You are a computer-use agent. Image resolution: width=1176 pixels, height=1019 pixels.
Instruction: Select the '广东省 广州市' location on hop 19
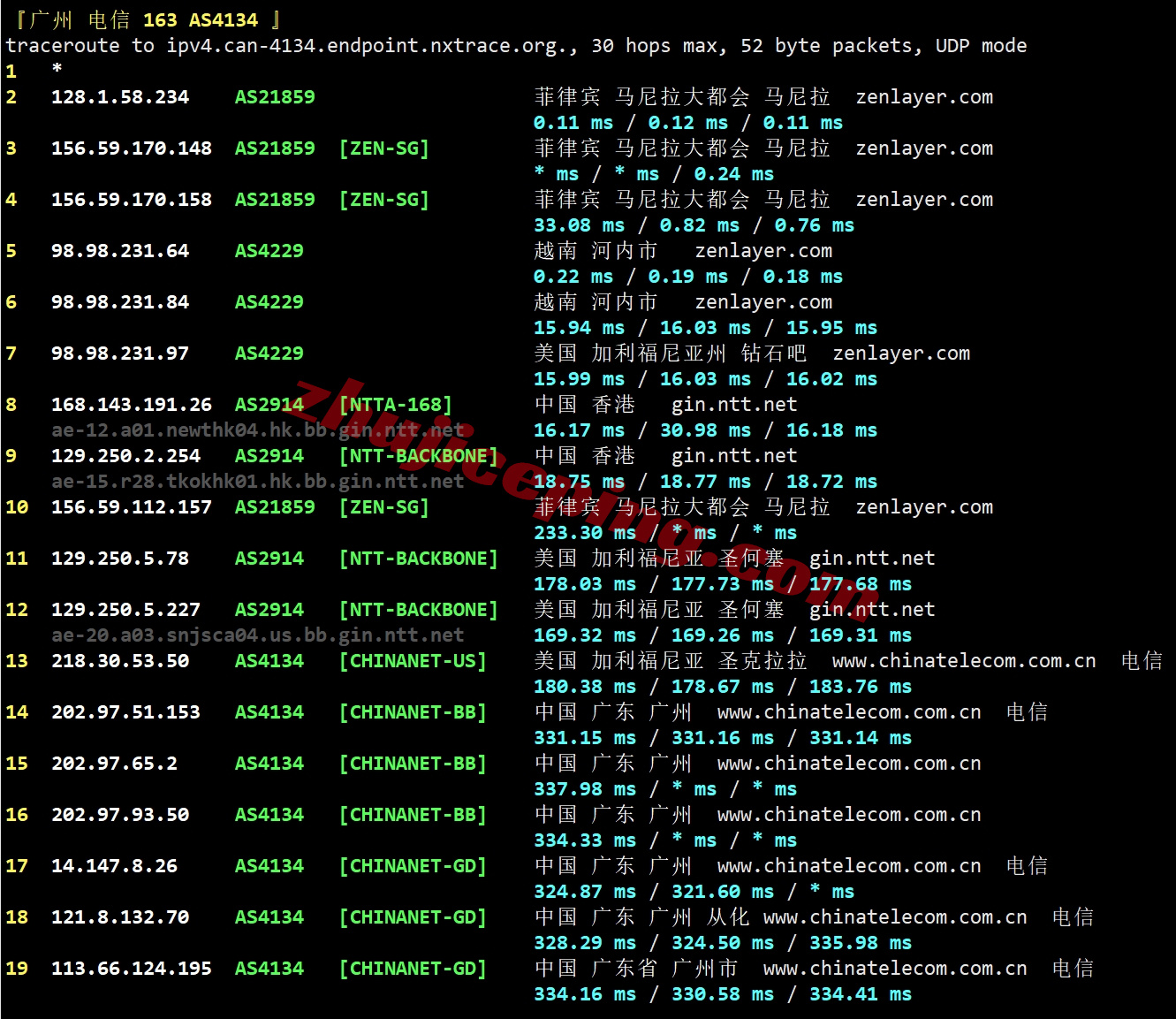click(664, 969)
